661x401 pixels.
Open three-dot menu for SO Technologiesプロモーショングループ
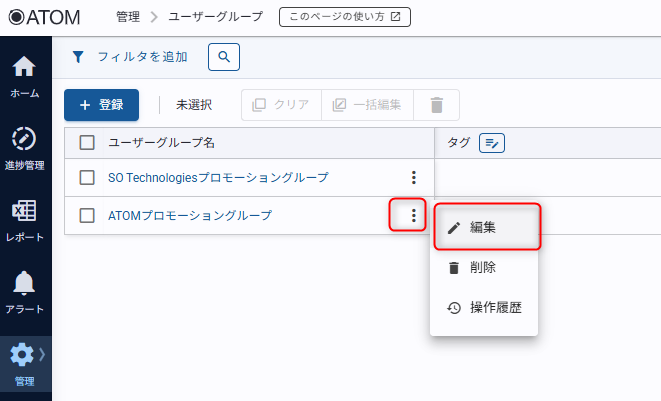[x=413, y=178]
